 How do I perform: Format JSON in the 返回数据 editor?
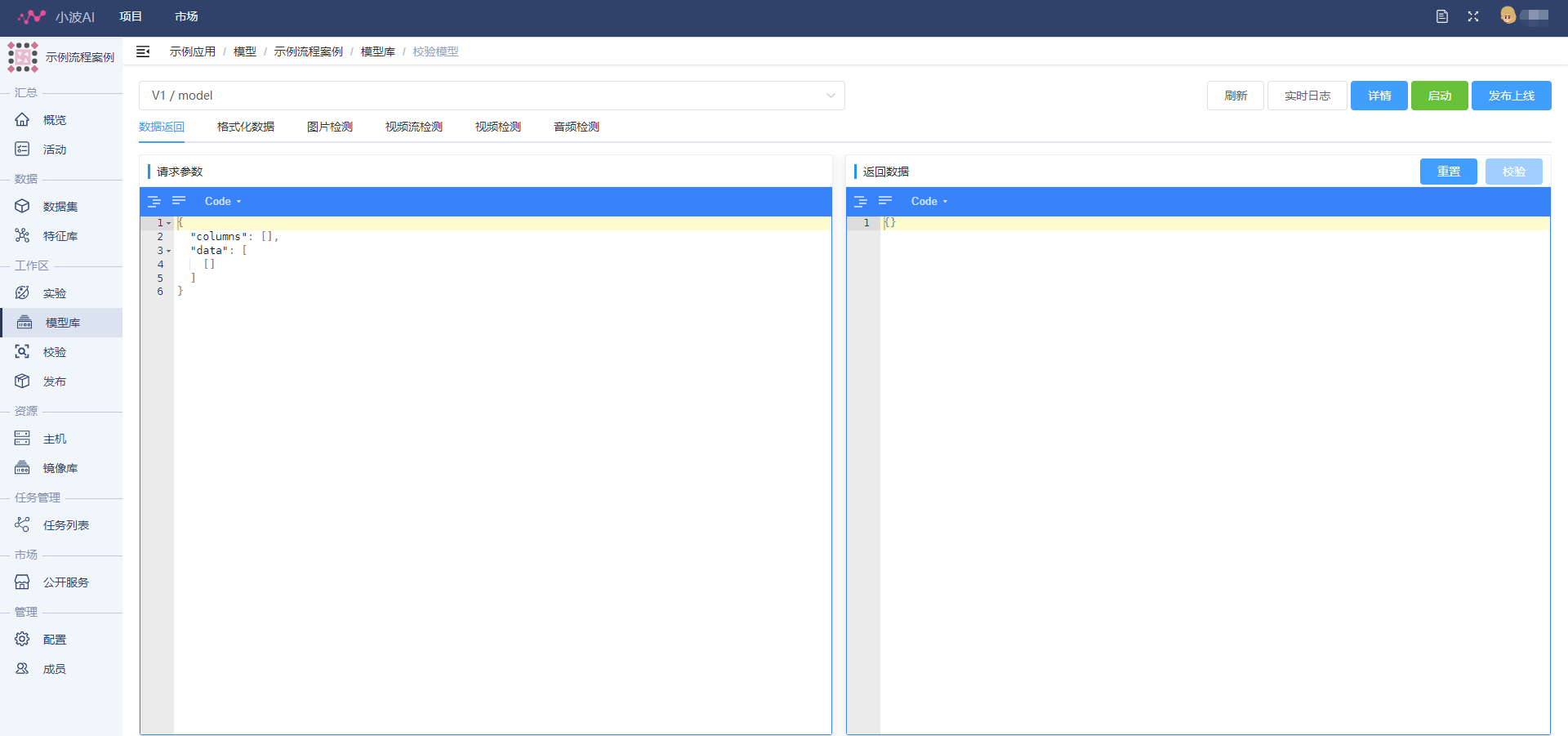861,201
